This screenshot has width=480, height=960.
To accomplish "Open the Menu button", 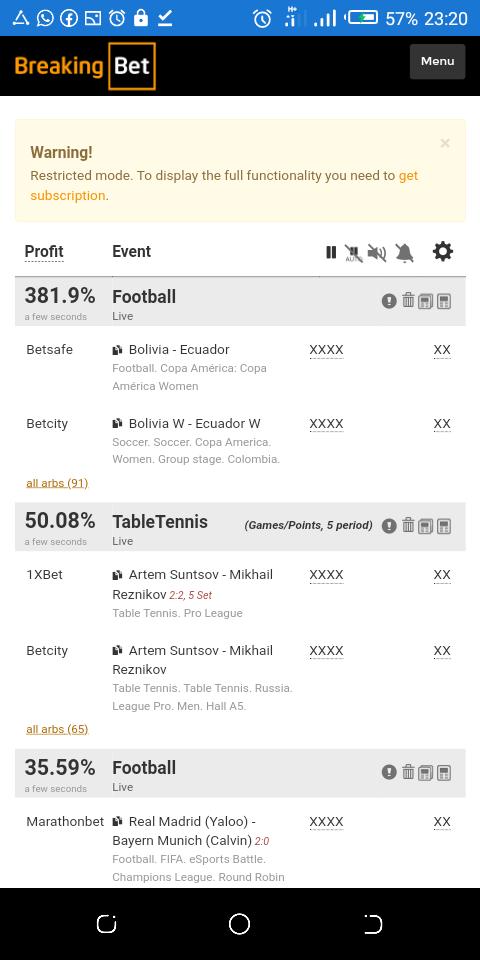I will [x=438, y=61].
